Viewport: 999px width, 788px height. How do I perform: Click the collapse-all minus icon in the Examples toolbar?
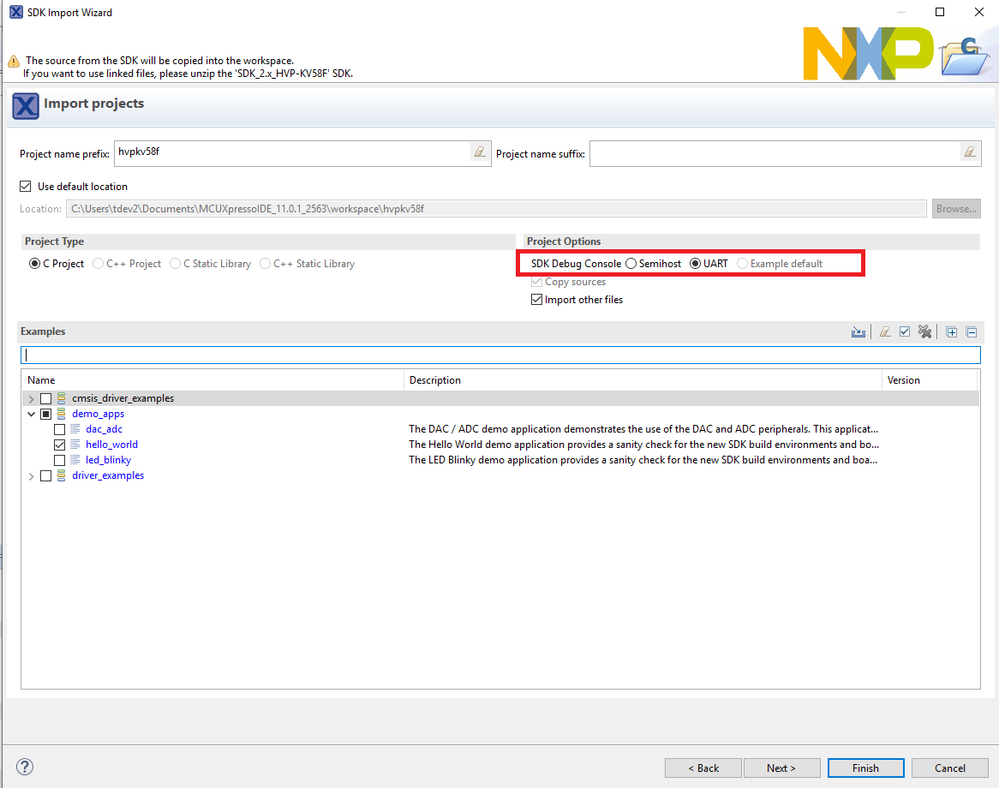(x=972, y=332)
